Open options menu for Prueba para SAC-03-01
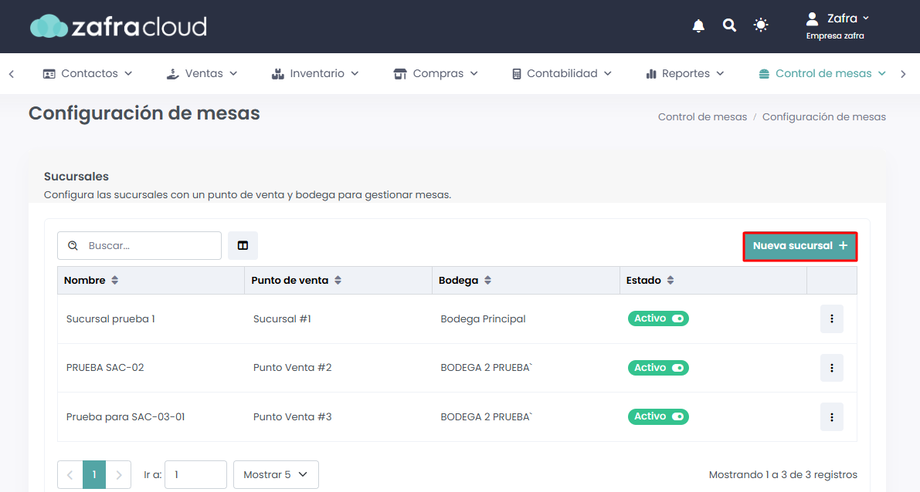 tap(831, 417)
